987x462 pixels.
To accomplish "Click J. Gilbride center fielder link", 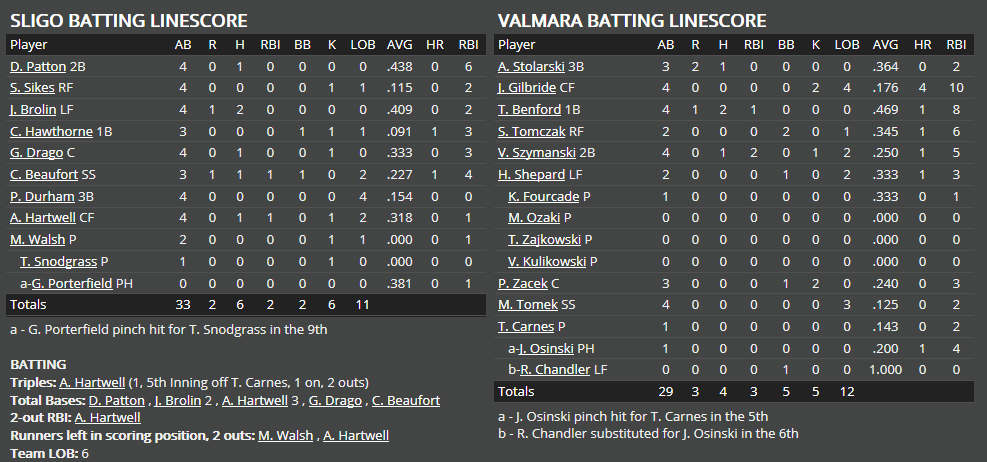I will coord(526,88).
